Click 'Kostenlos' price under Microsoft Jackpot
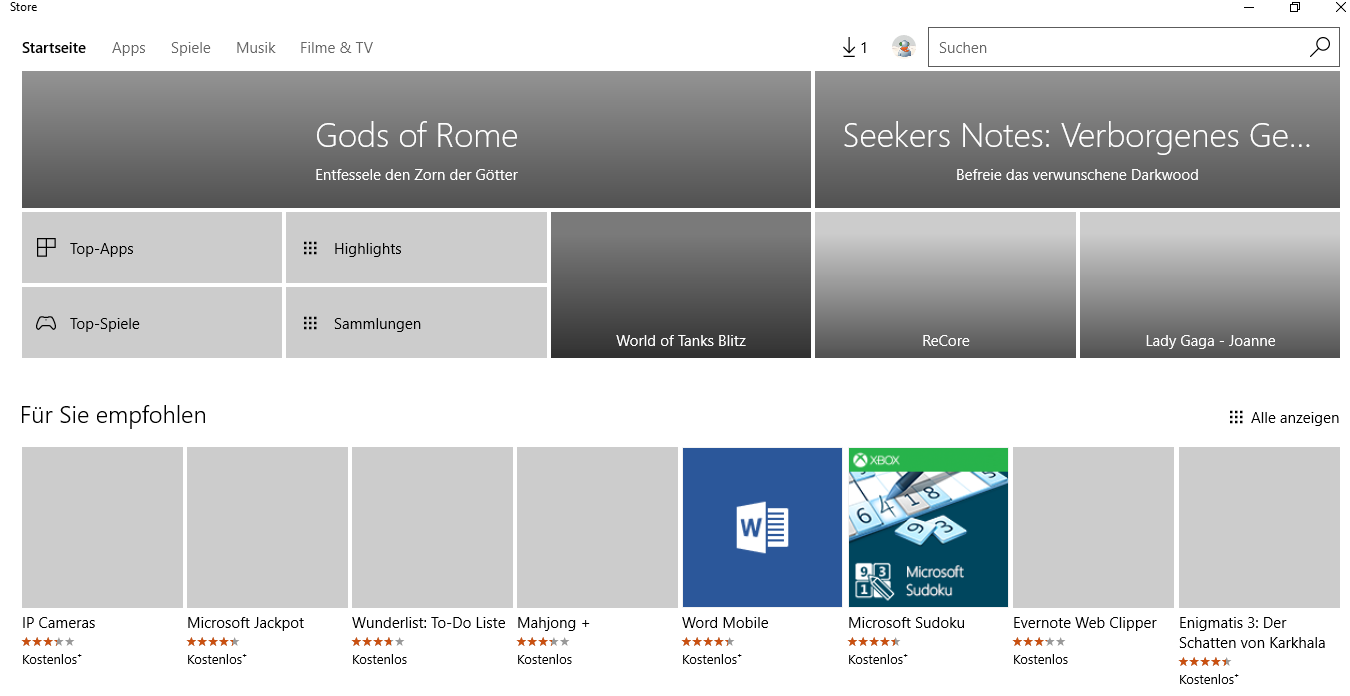 coord(216,660)
